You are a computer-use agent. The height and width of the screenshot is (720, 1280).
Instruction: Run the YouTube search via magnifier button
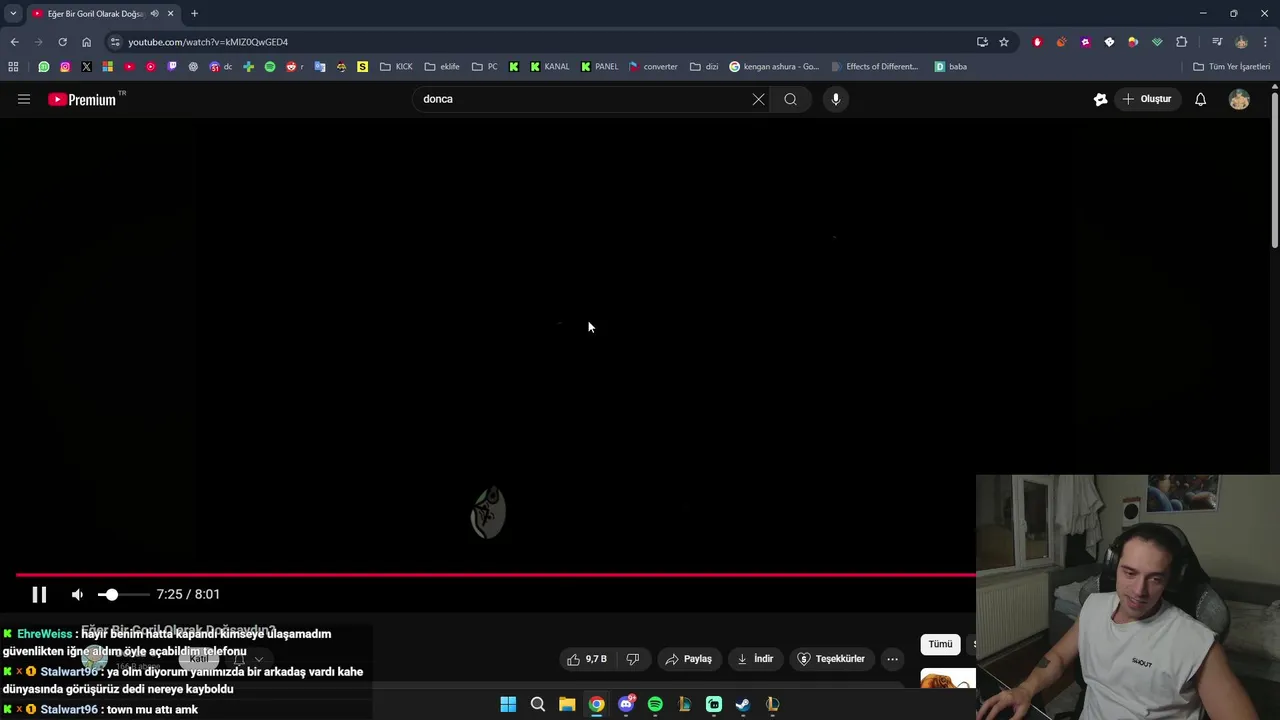coord(790,99)
